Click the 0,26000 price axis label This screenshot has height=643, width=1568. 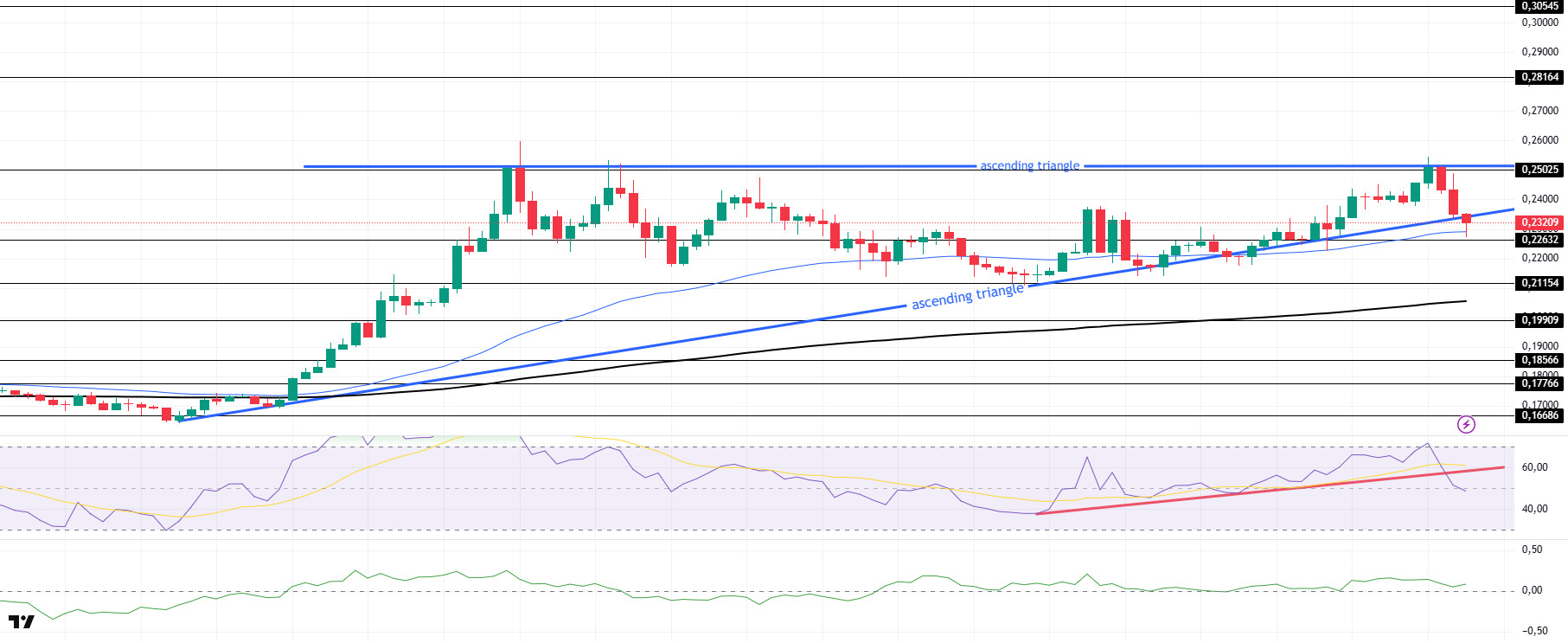(1539, 140)
